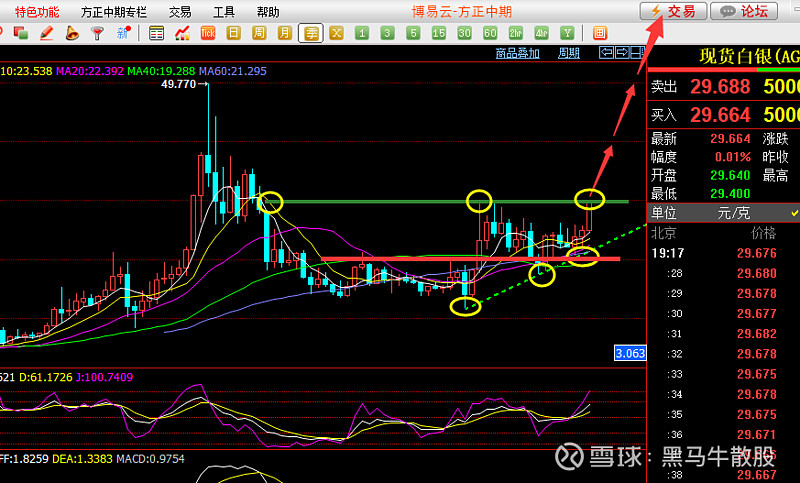
Task: Select the monthly (月) period icon
Action: tap(286, 33)
